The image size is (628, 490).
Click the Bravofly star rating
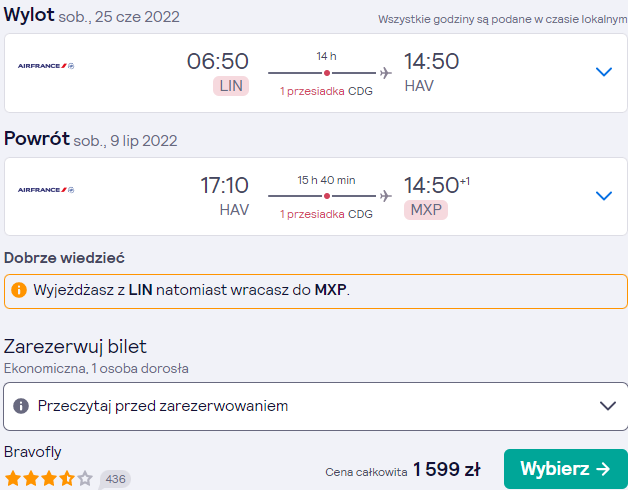(48, 478)
